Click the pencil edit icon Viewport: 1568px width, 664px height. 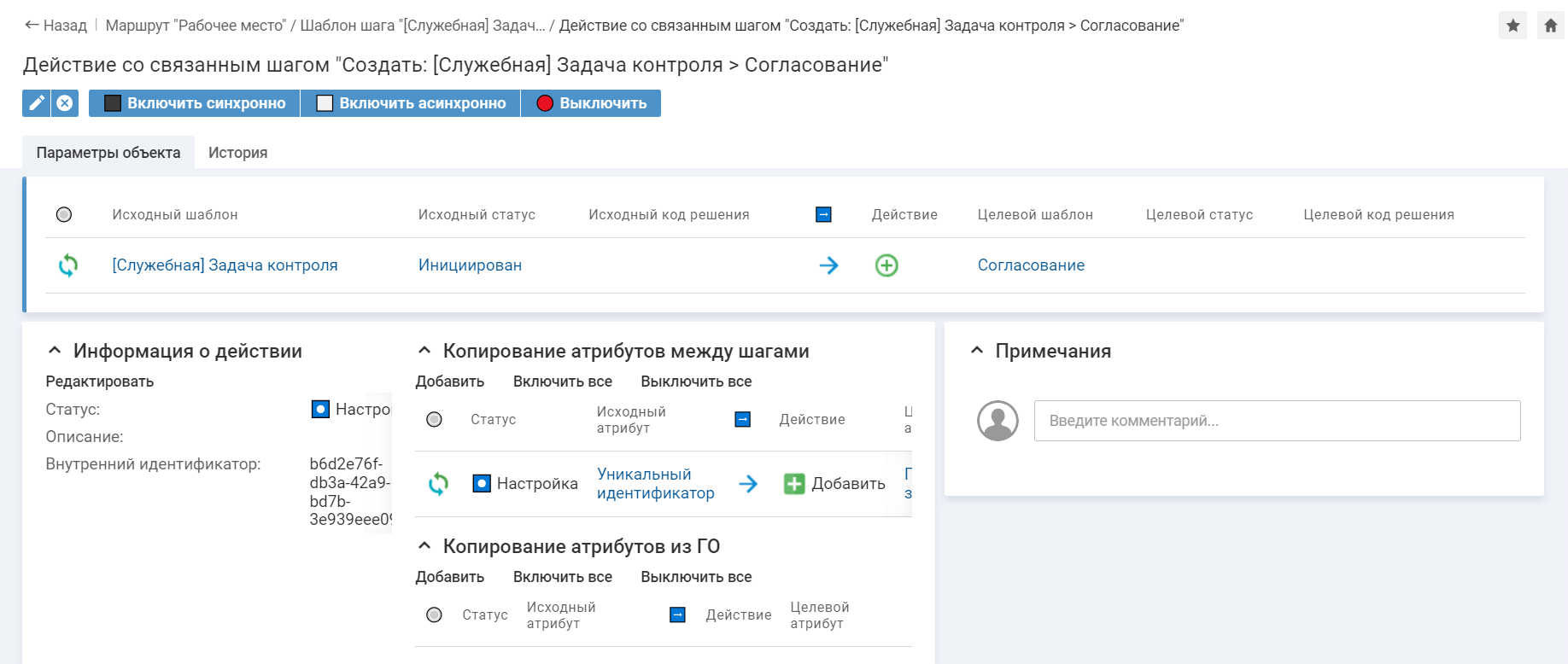click(36, 103)
